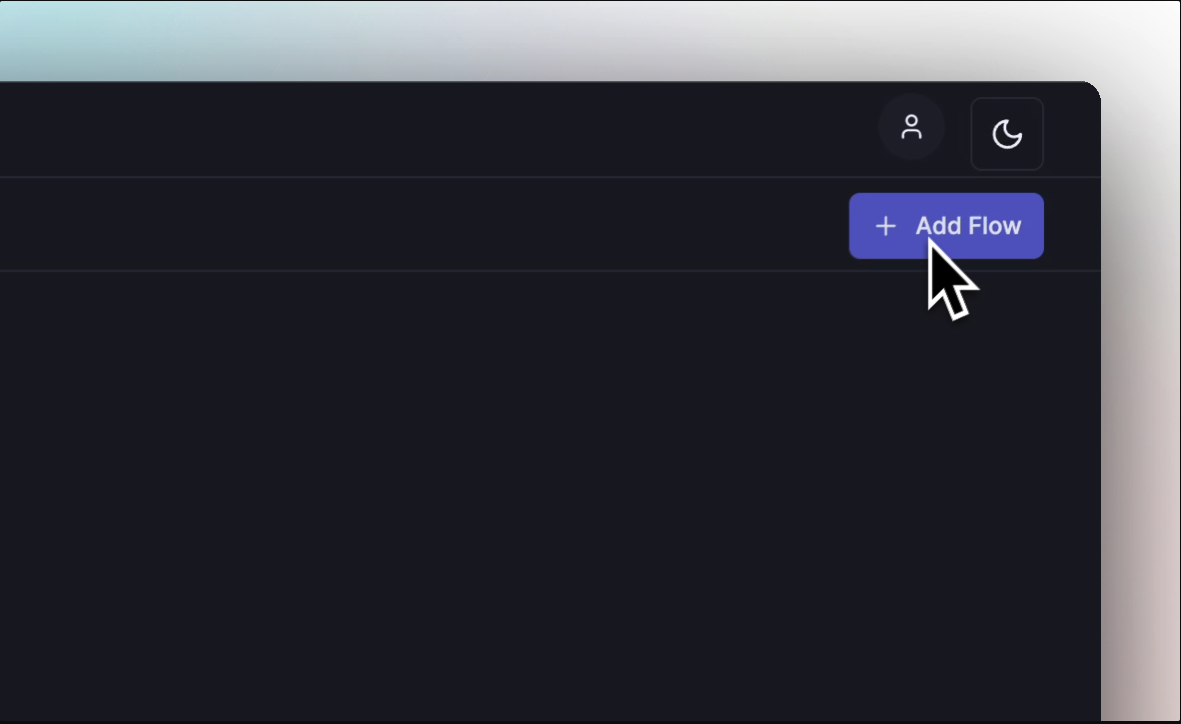Switch theme using the crescent moon button

pyautogui.click(x=1007, y=134)
